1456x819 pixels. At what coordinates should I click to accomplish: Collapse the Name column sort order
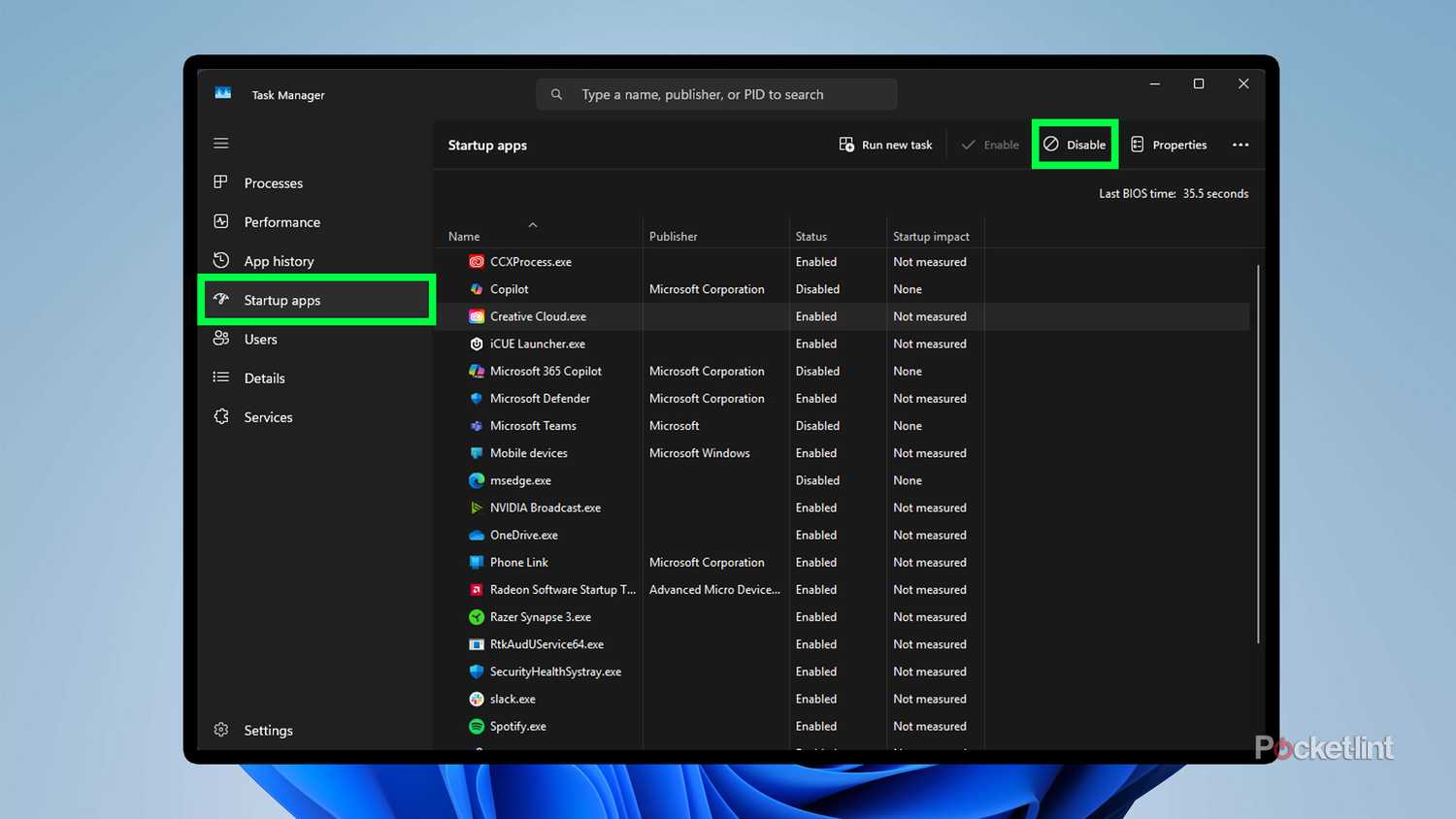click(x=532, y=225)
